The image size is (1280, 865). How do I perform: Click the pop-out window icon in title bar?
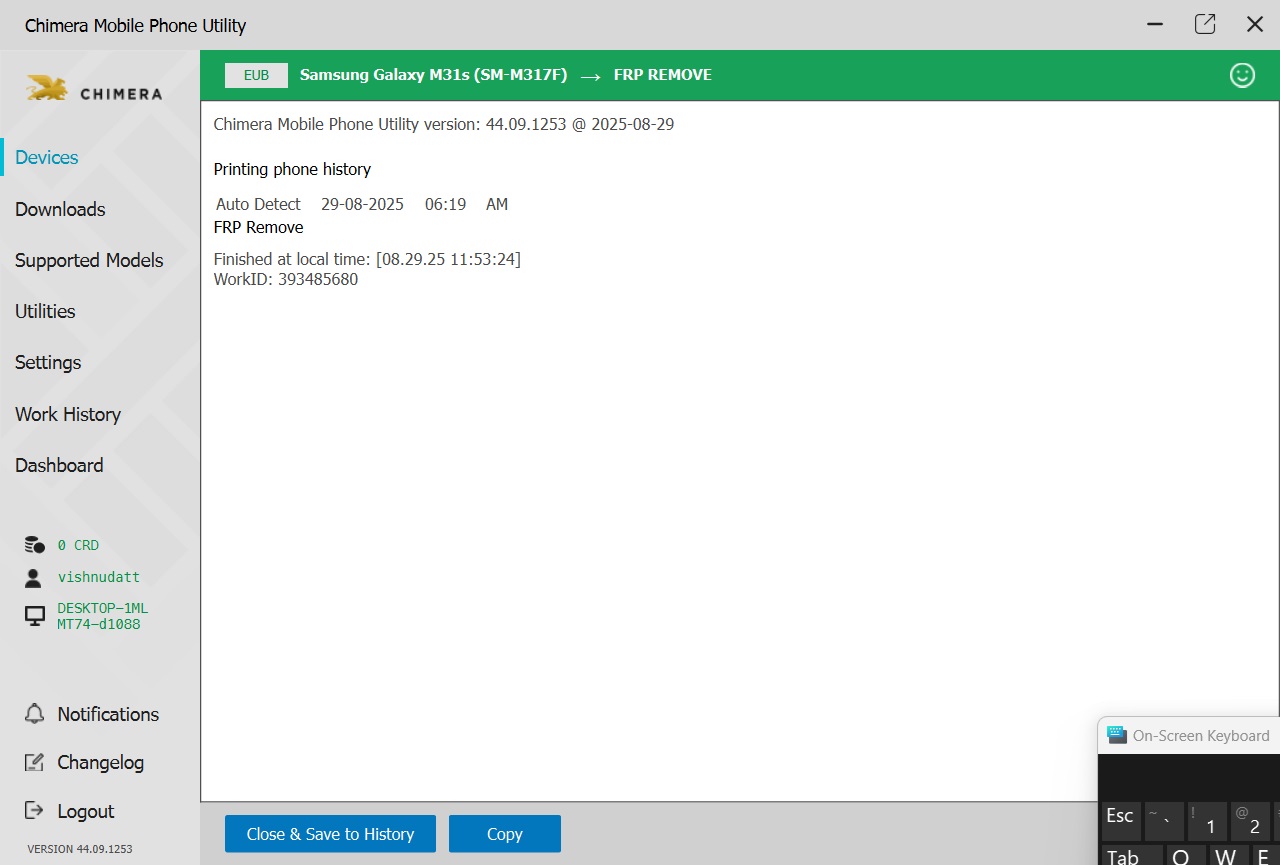[x=1205, y=24]
